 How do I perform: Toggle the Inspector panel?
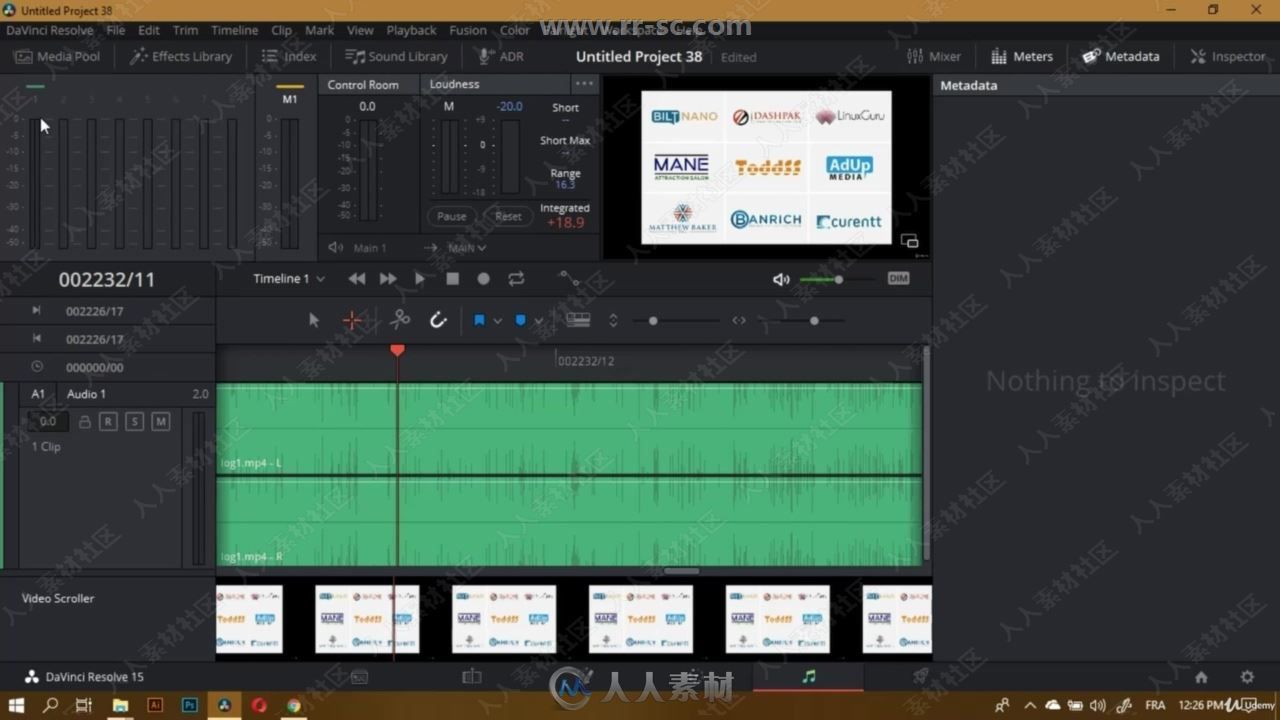(1227, 56)
